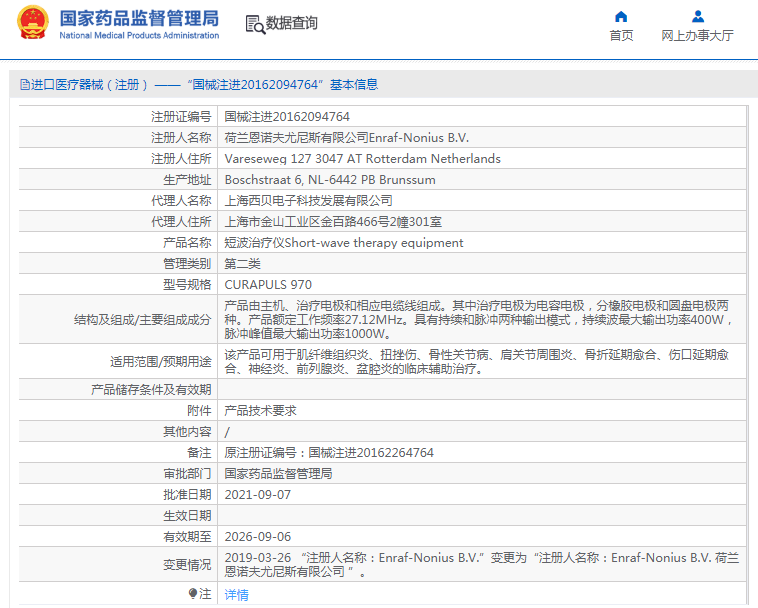
Task: Click the expiry date 2026-09-06
Action: [258, 536]
